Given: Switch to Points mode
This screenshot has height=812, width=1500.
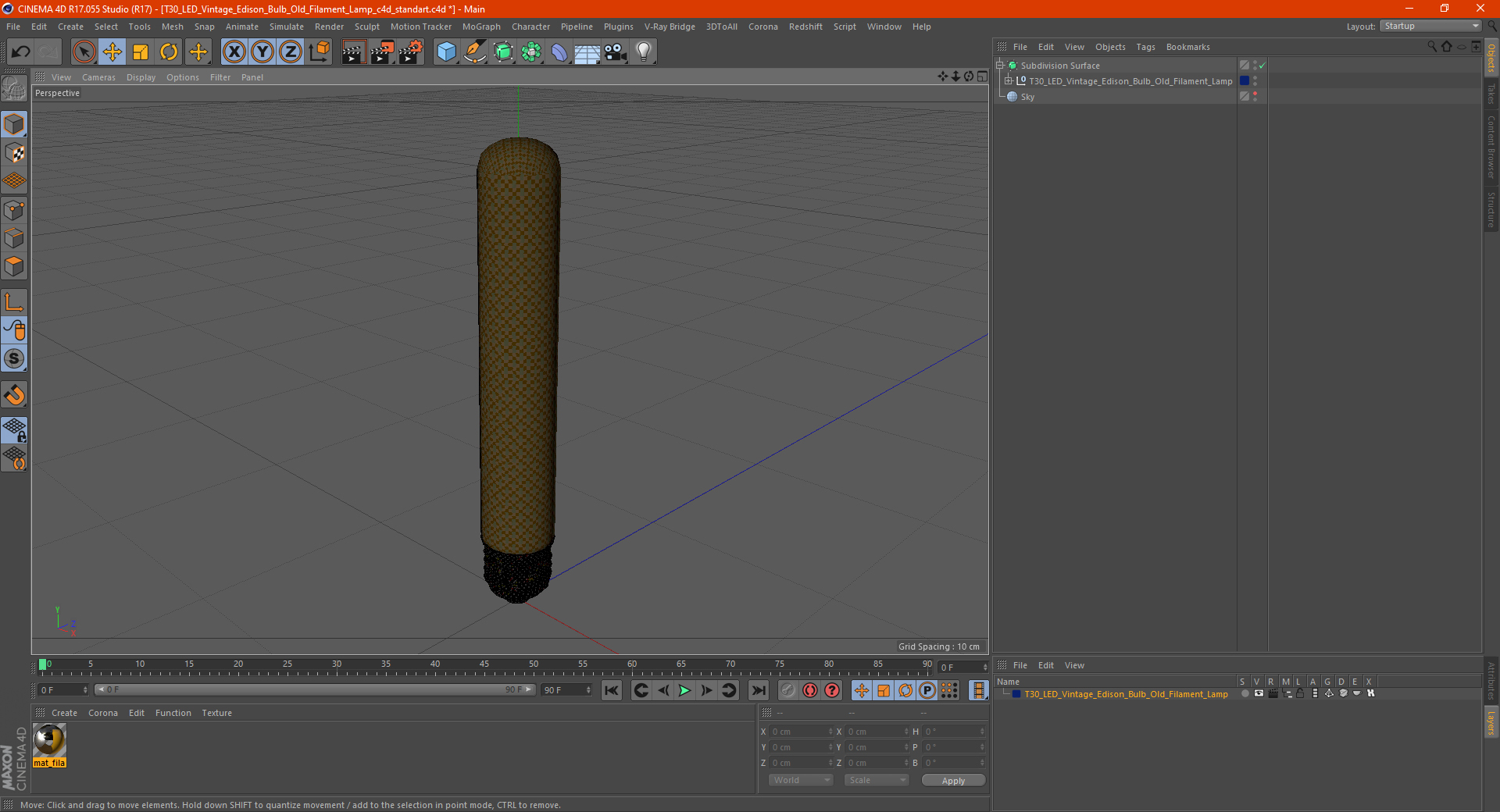Looking at the screenshot, I should click(14, 210).
